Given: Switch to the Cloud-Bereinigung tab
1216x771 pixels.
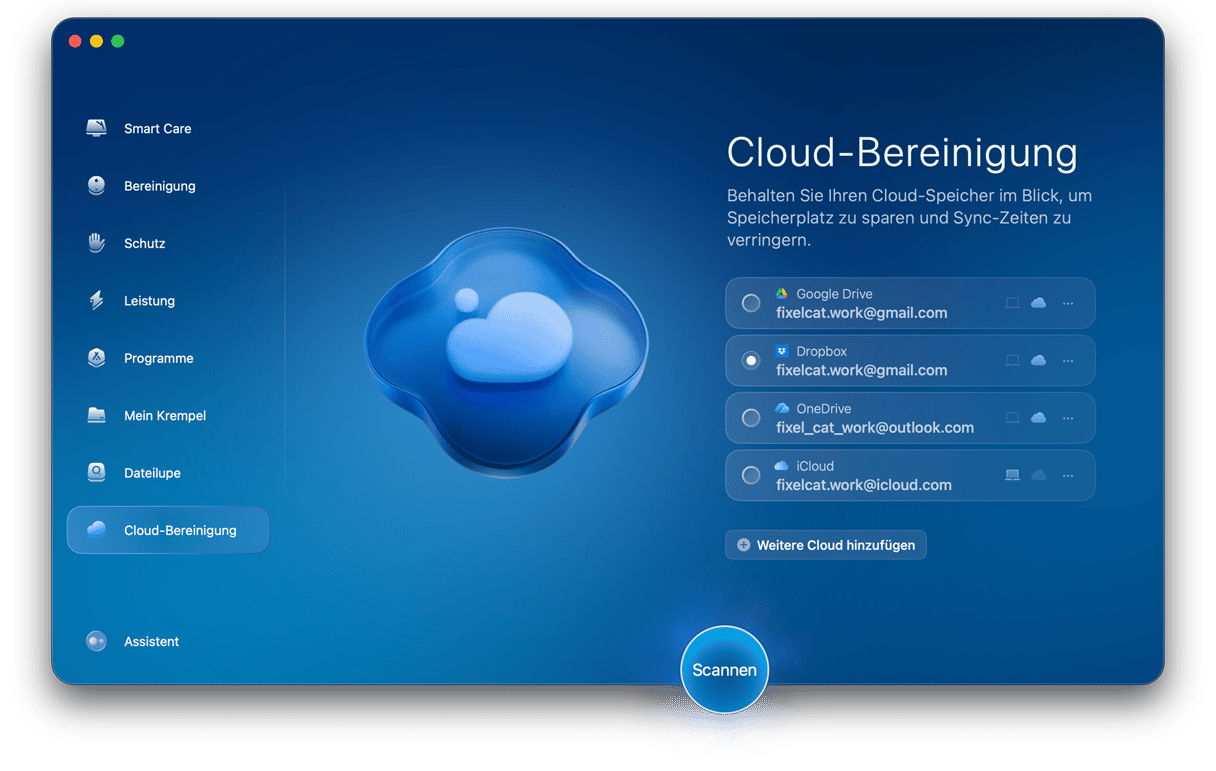Looking at the screenshot, I should pos(168,530).
